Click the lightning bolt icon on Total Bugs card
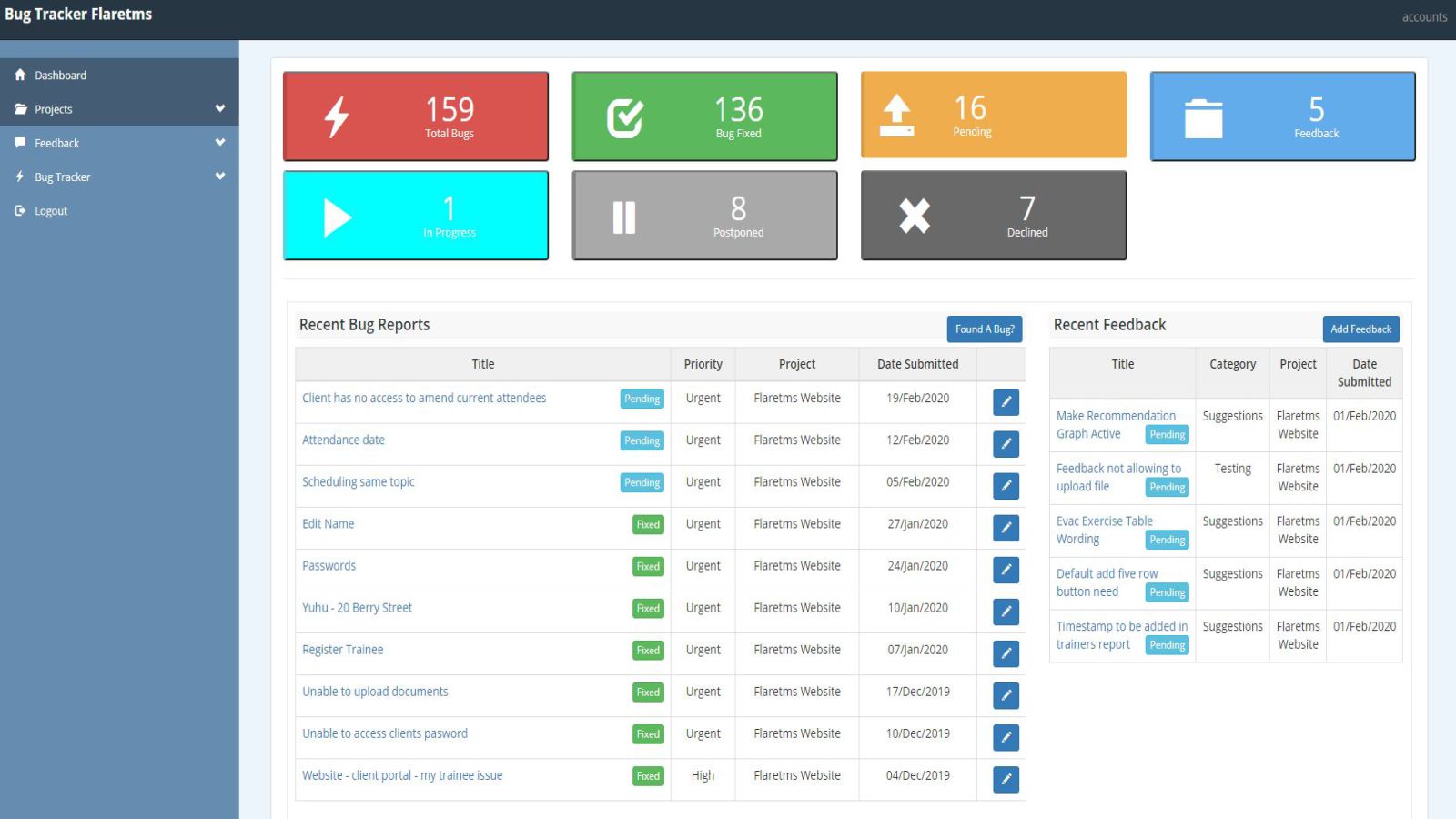1456x819 pixels. pos(337,117)
